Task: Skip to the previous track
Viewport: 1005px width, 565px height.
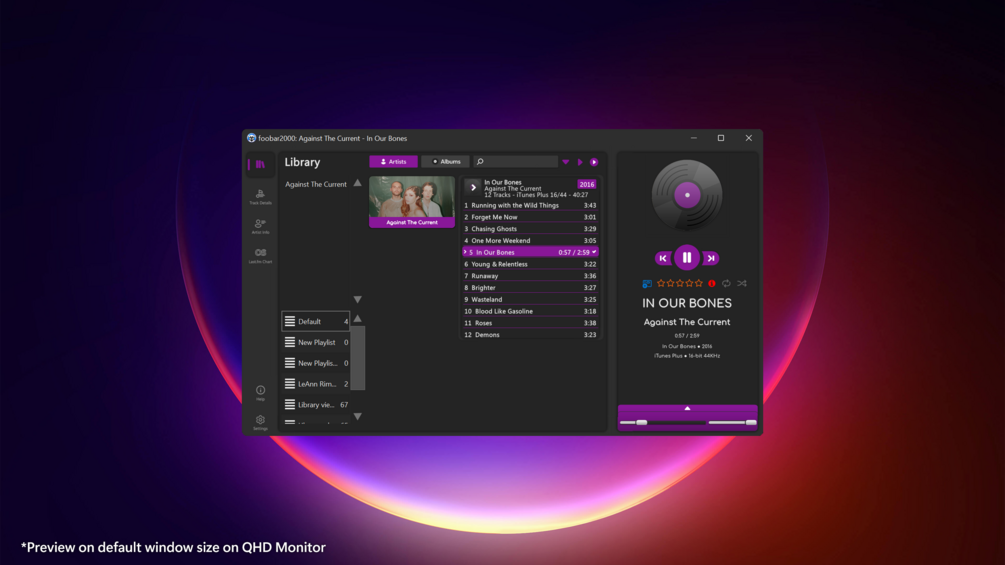Action: pos(663,258)
